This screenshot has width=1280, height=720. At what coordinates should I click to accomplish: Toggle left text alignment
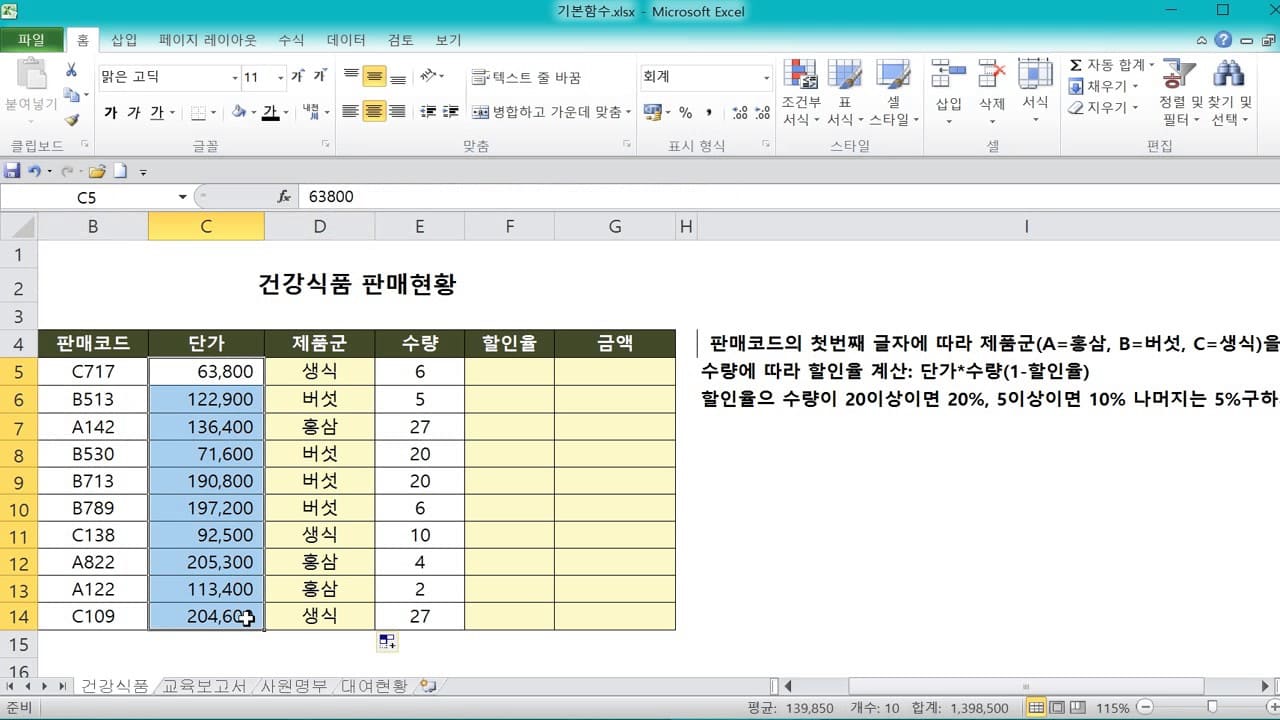tap(351, 112)
